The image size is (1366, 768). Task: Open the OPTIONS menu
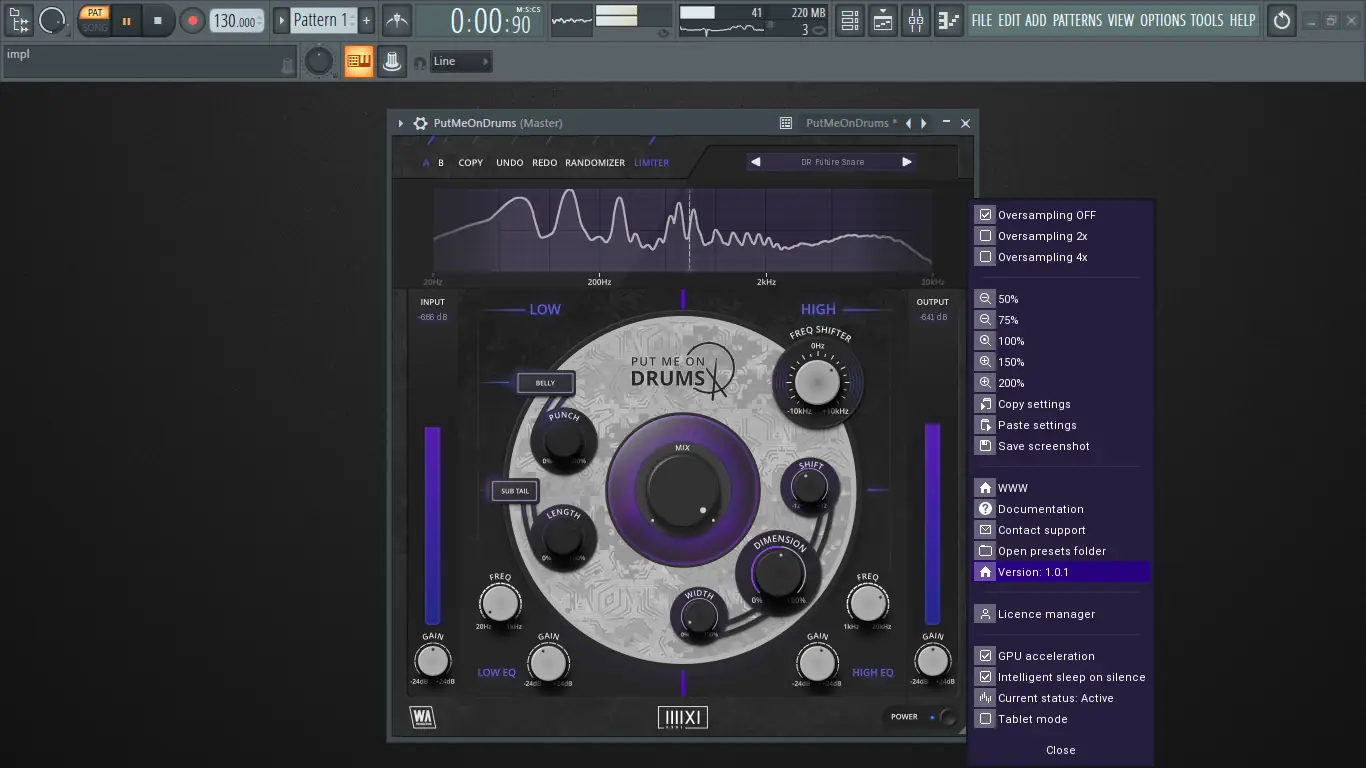point(1163,20)
